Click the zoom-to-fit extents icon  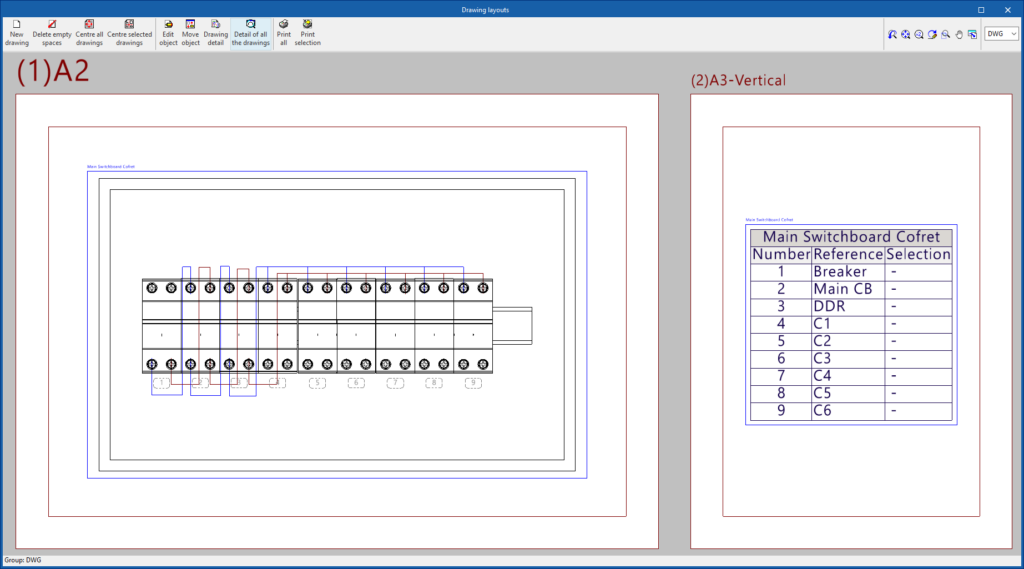coord(905,34)
